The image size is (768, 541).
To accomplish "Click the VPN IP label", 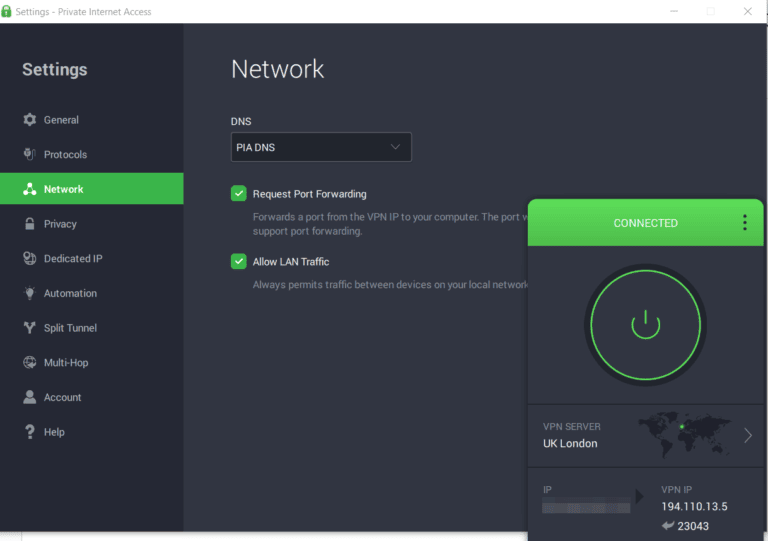I will point(676,490).
